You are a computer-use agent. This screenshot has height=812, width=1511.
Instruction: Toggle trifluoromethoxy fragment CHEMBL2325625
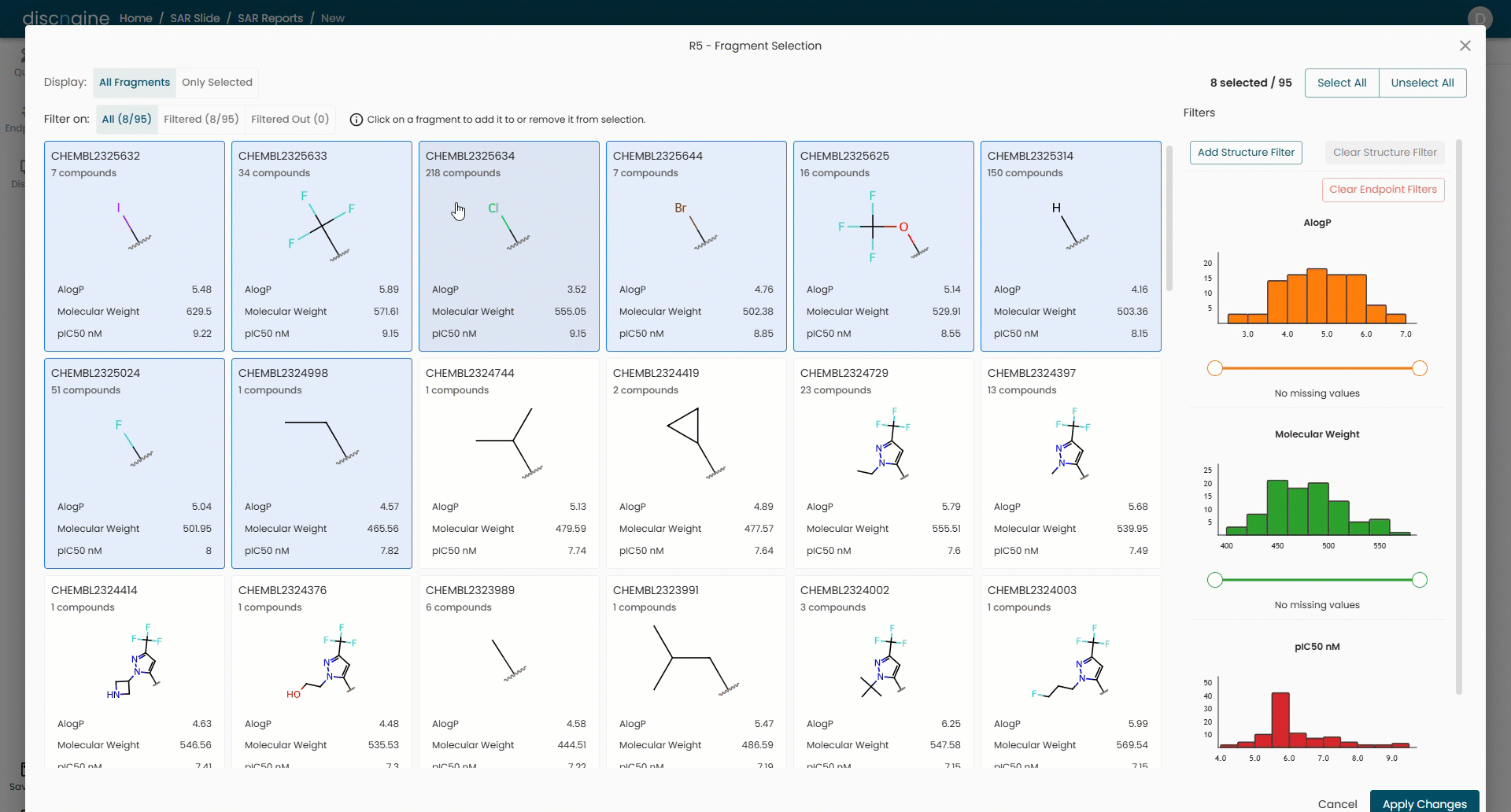[884, 246]
